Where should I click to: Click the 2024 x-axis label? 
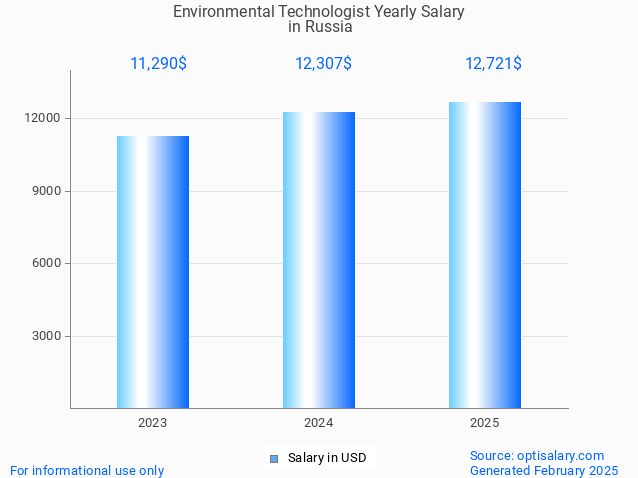click(319, 423)
